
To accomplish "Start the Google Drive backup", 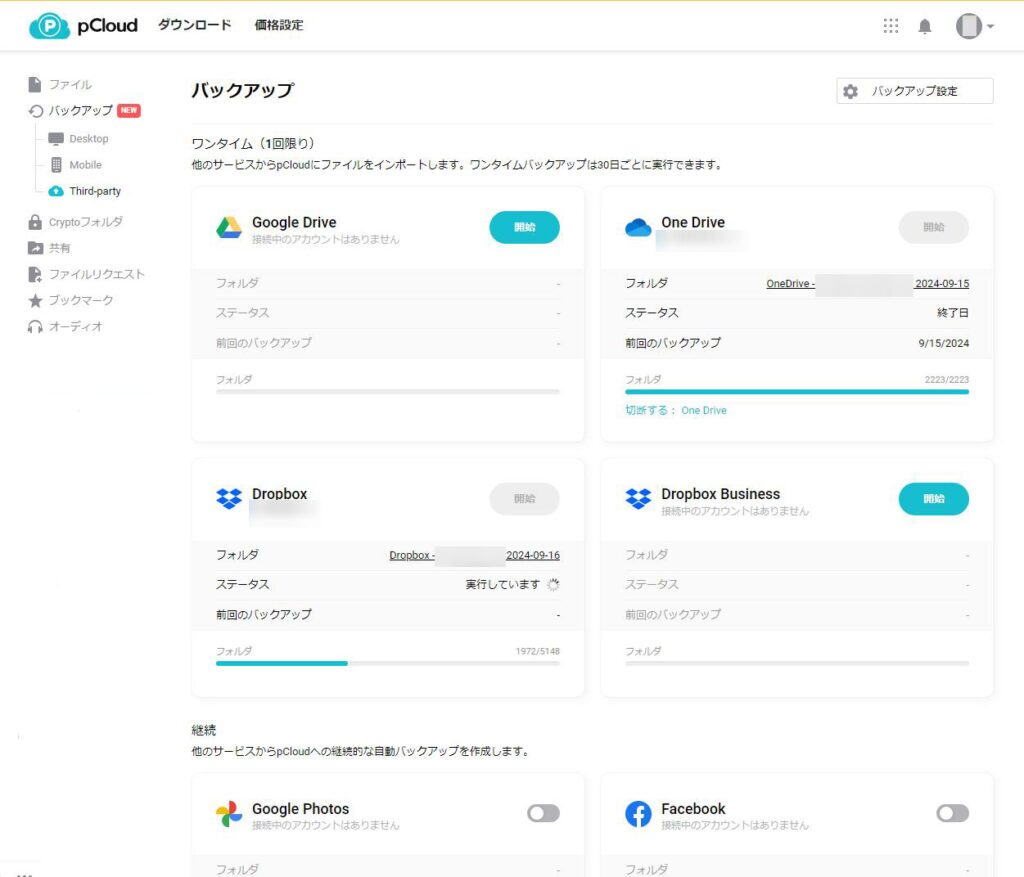I will 524,227.
